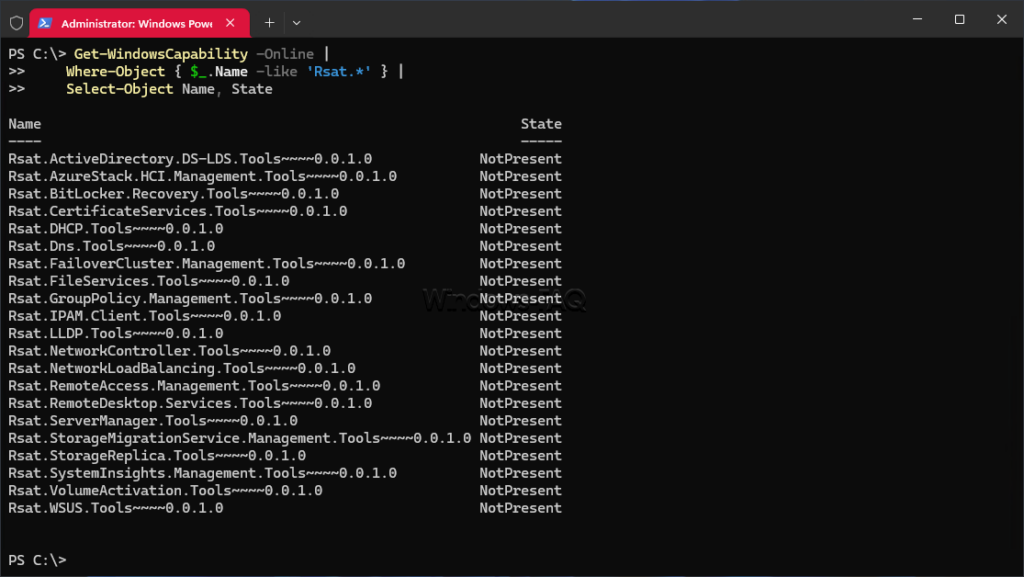Viewport: 1024px width, 577px height.
Task: Click the Rsat.CertificateServices.Tools entry
Action: coord(178,211)
